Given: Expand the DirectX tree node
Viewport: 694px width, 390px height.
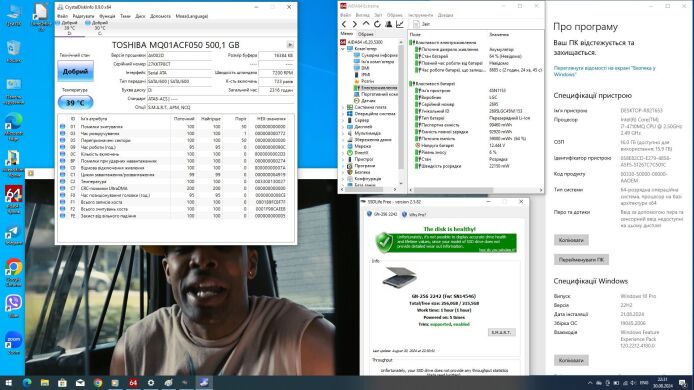Looking at the screenshot, I should (x=343, y=152).
